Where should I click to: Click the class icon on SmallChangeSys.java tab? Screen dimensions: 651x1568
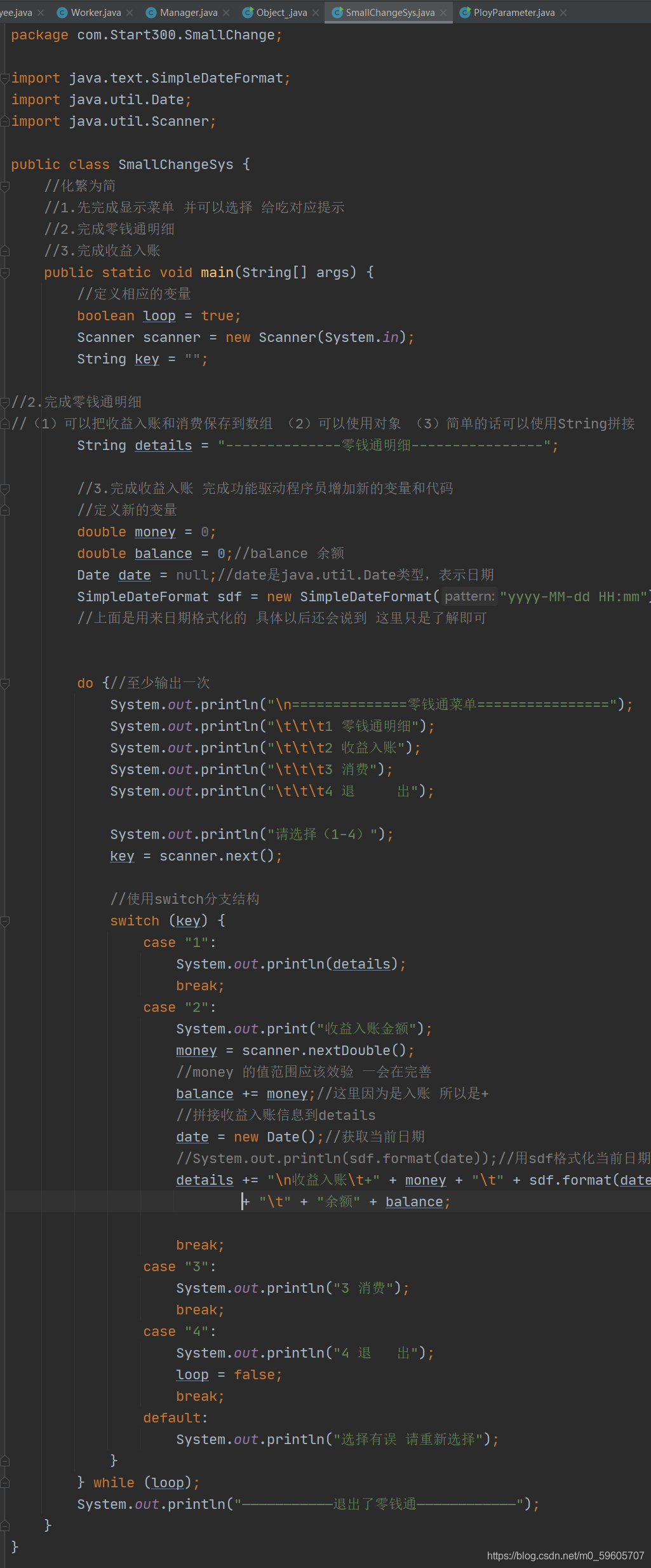[x=337, y=13]
